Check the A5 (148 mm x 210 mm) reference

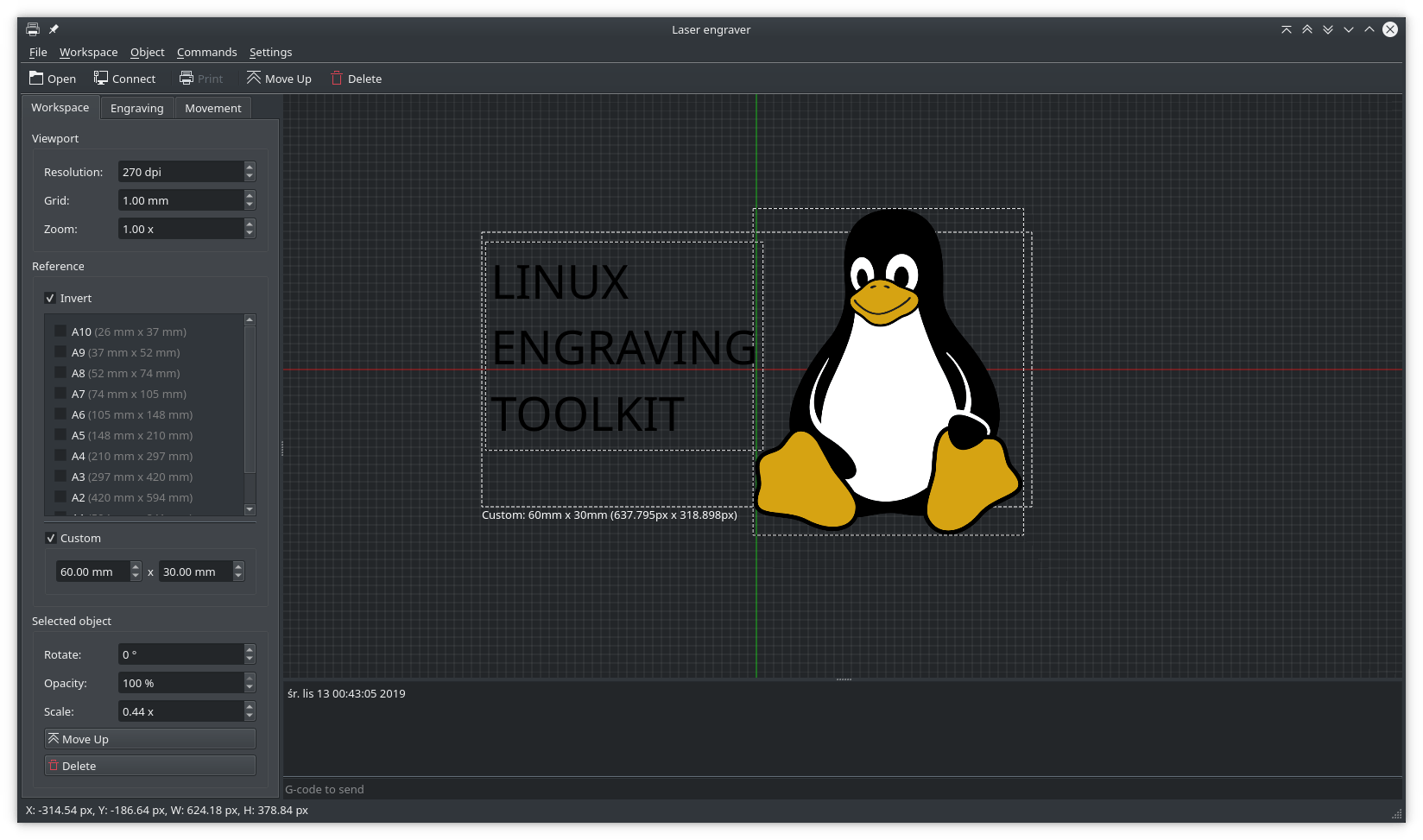[x=60, y=435]
